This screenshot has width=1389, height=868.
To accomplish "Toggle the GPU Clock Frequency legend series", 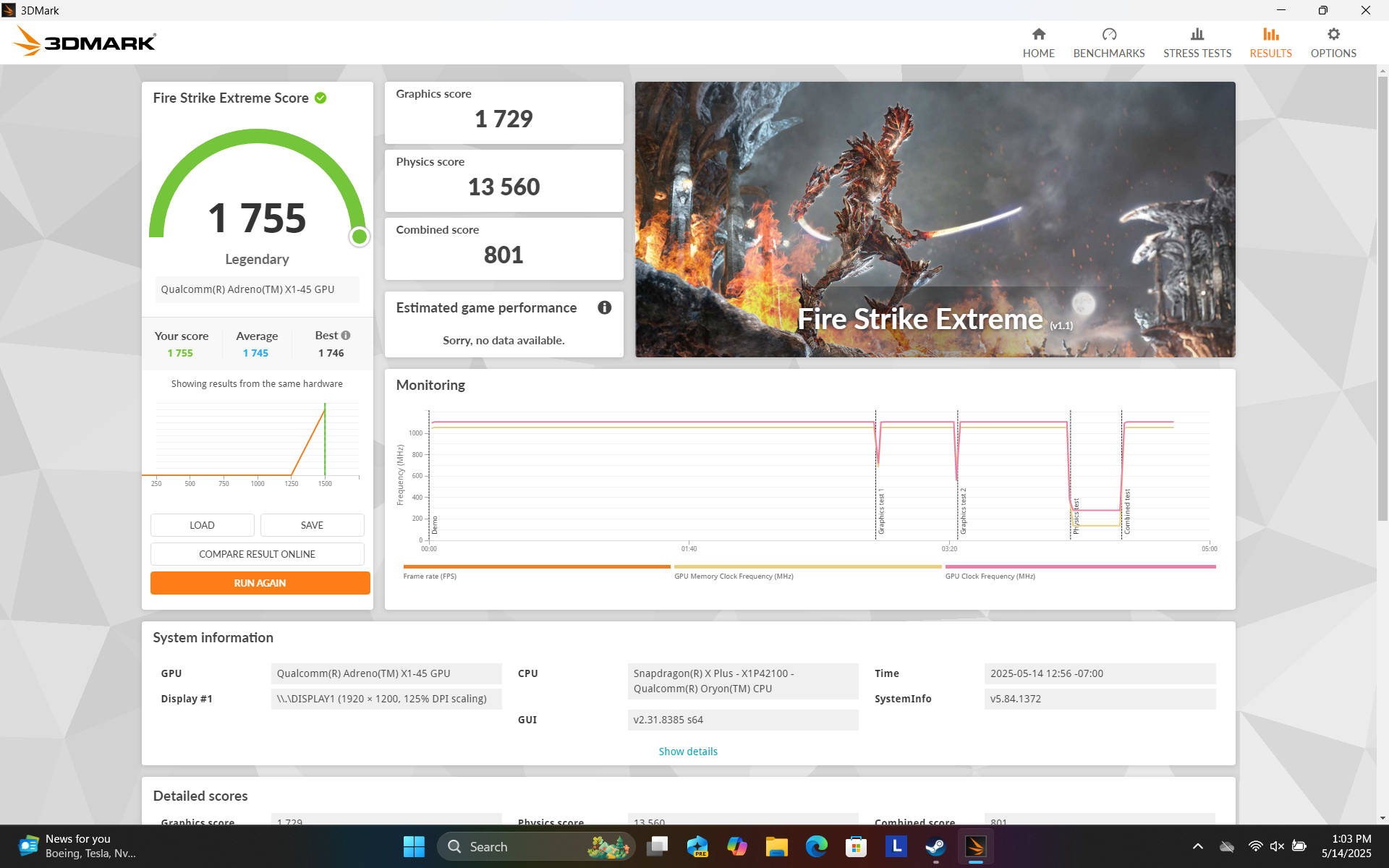I will (x=990, y=576).
